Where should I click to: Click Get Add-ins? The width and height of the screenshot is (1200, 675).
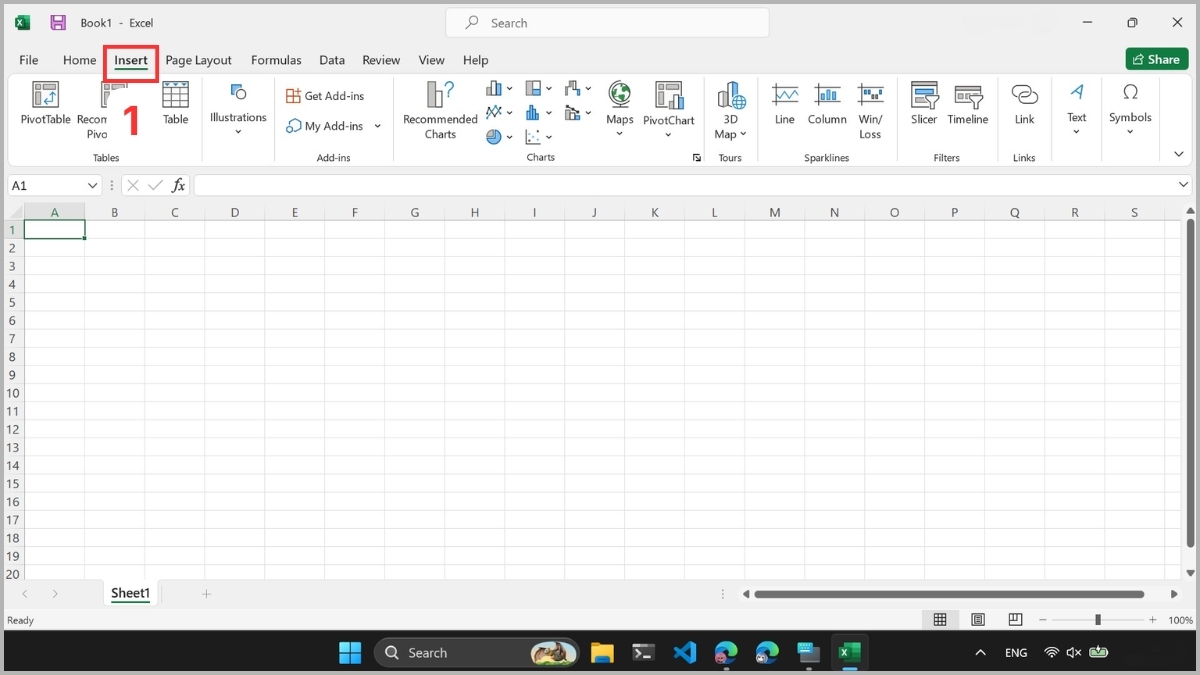tap(325, 96)
